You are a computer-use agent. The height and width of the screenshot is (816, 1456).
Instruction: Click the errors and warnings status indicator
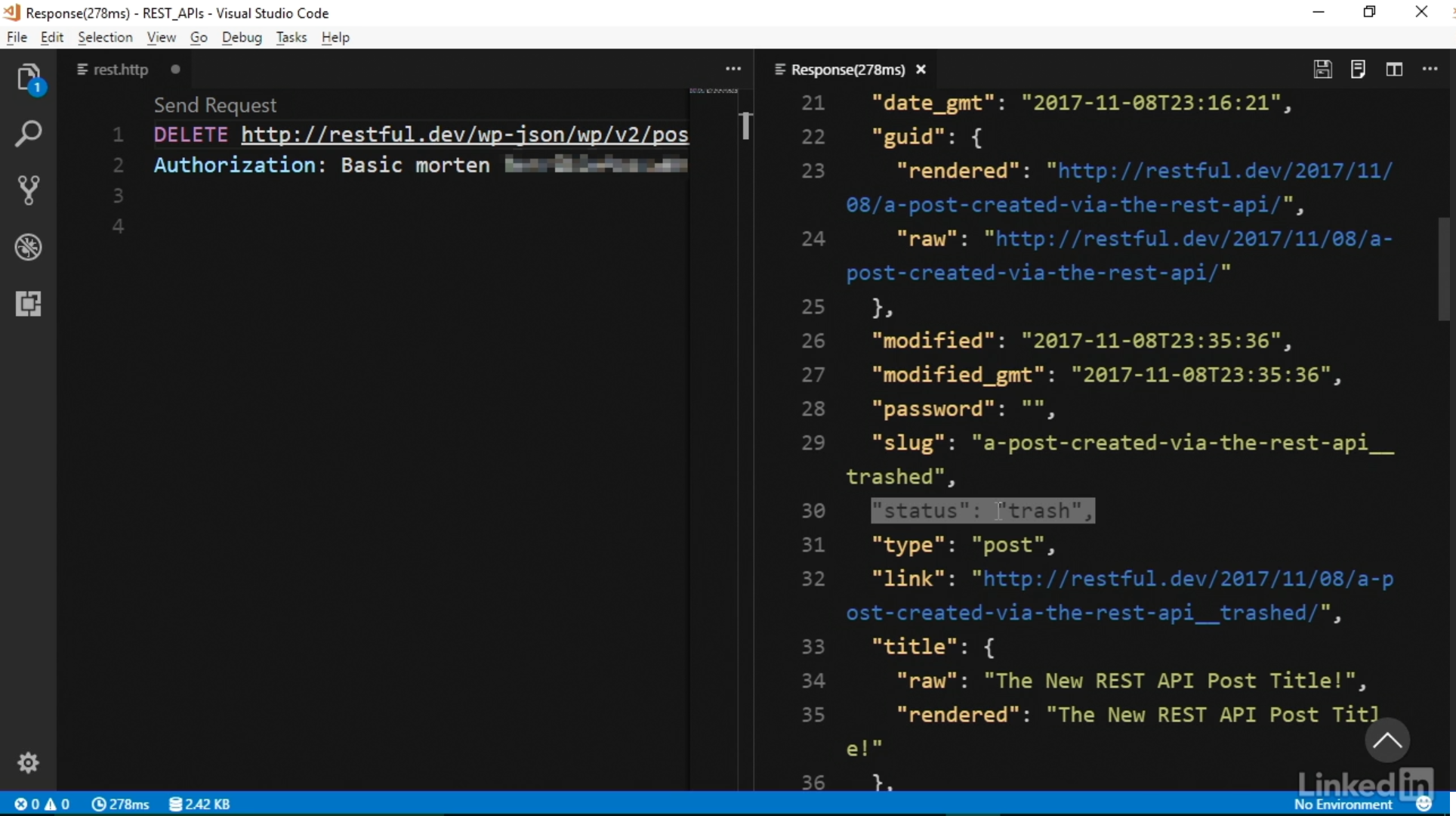pyautogui.click(x=42, y=804)
